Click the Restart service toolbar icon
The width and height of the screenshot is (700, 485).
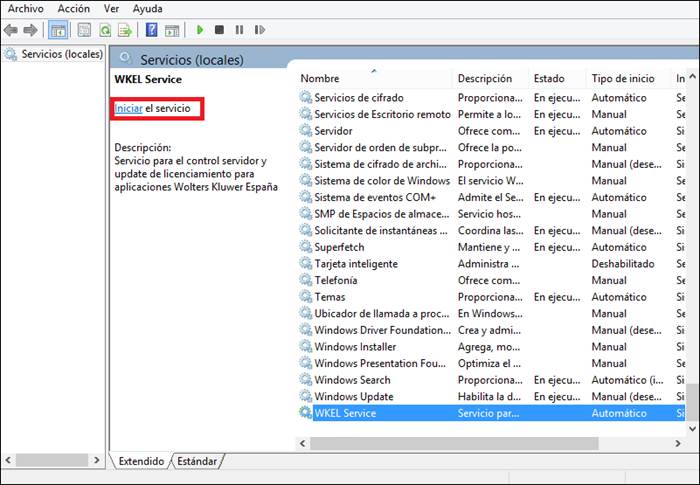pos(259,30)
